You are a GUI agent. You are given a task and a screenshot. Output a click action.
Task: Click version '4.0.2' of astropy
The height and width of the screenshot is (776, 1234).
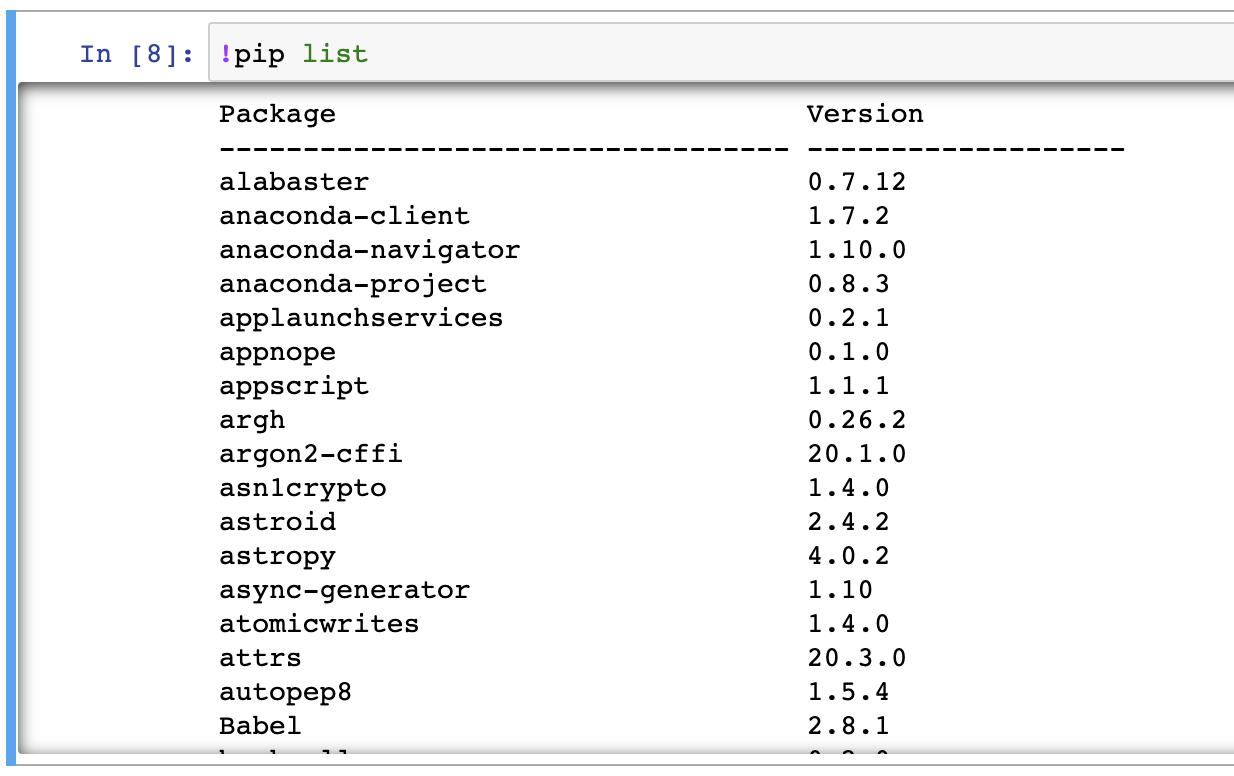coord(849,556)
